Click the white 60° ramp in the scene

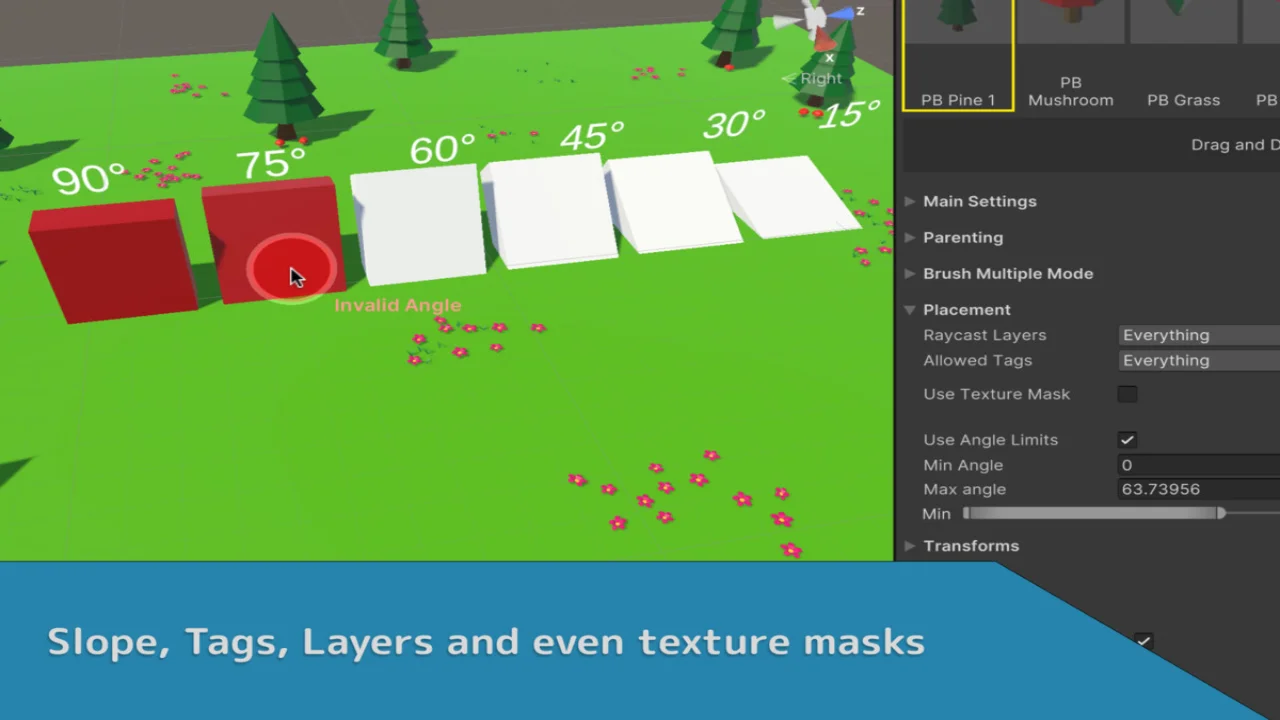click(420, 224)
